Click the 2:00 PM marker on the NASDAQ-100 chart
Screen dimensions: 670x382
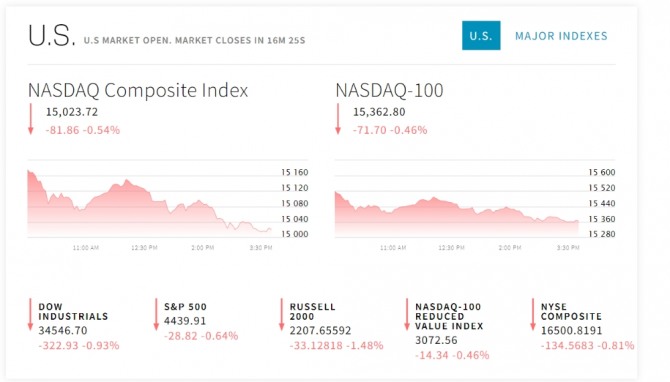[x=510, y=248]
